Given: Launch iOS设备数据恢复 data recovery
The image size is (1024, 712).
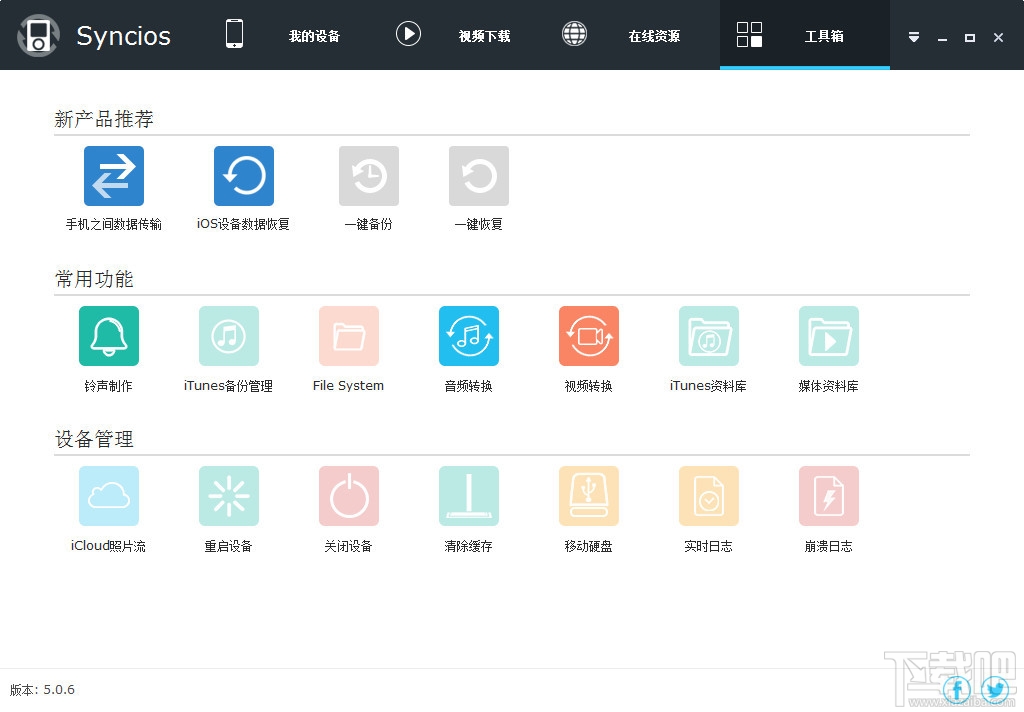Looking at the screenshot, I should [x=244, y=176].
